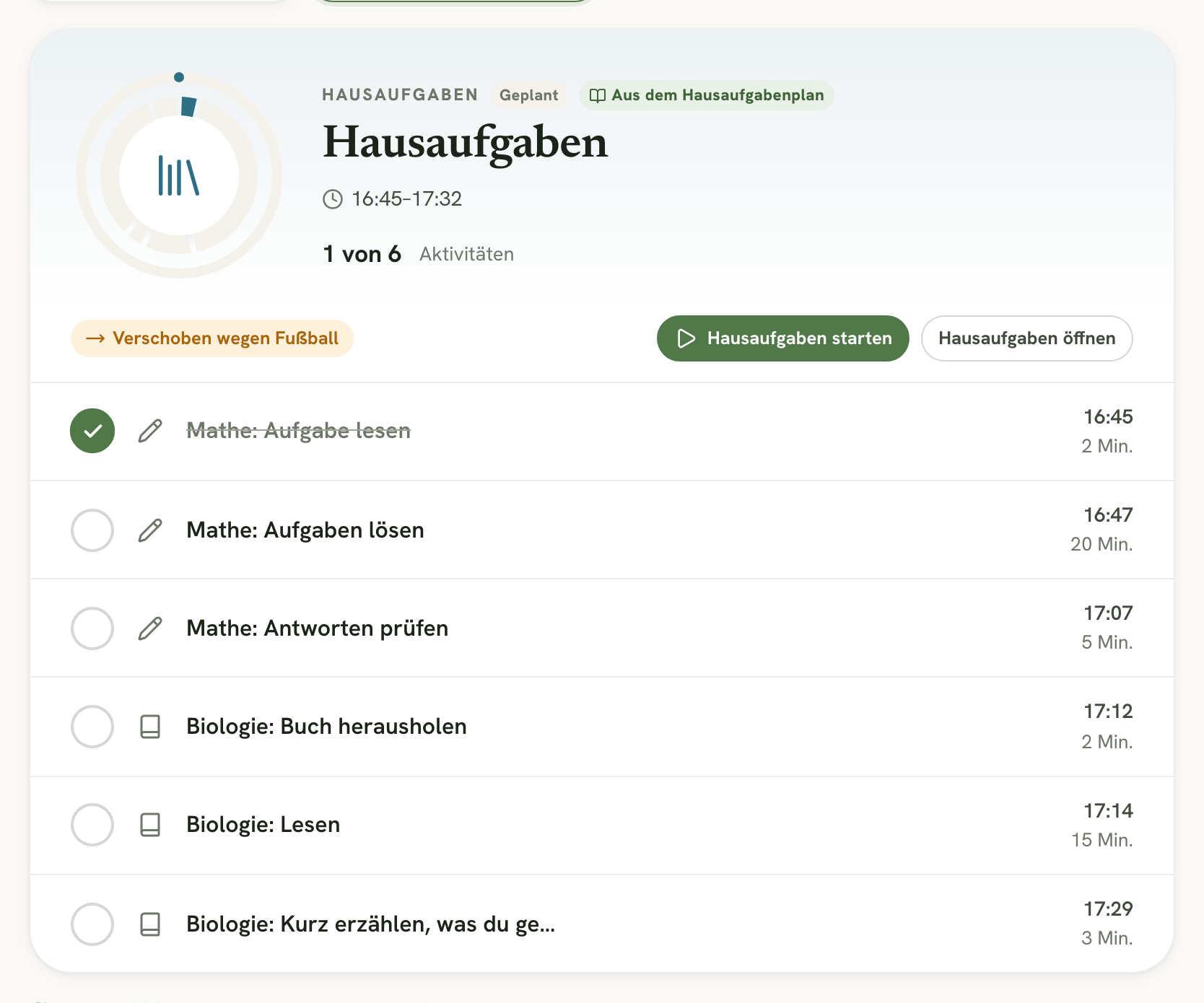Click the struck-through Mathe: Aufgabe lesen title
This screenshot has width=1204, height=1003.
click(298, 431)
